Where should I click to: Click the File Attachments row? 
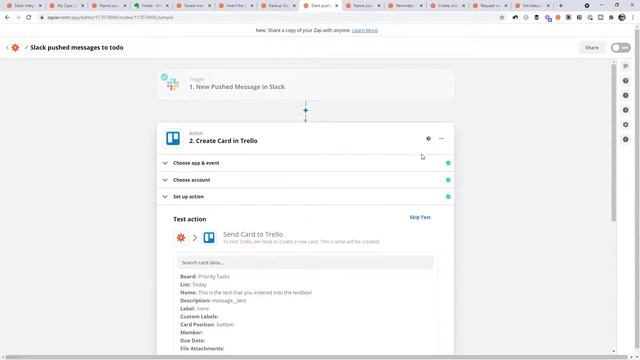coord(202,349)
